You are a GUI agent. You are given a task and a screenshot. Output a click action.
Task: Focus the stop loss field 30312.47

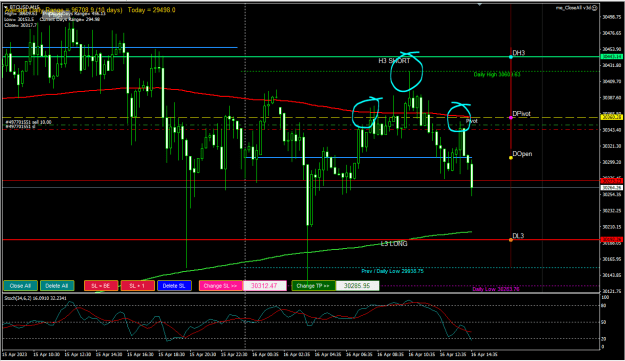[265, 286]
